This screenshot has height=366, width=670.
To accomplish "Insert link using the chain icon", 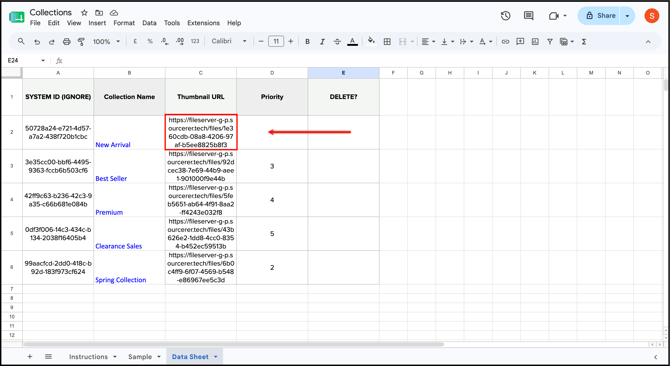I will click(505, 41).
